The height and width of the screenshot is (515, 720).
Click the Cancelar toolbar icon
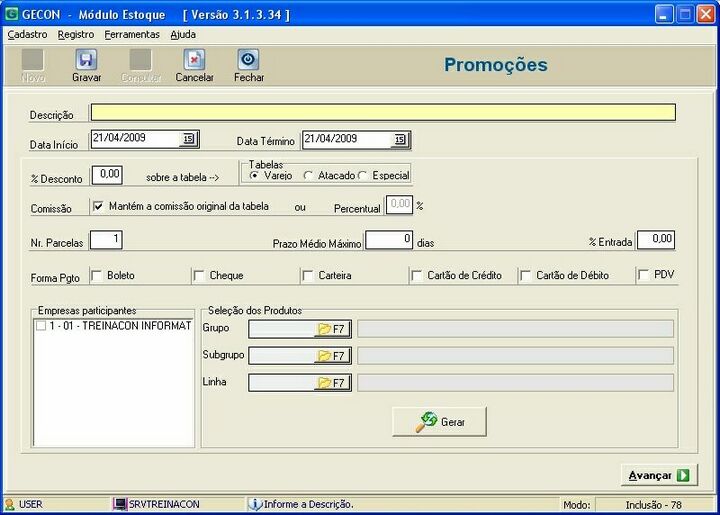[194, 60]
